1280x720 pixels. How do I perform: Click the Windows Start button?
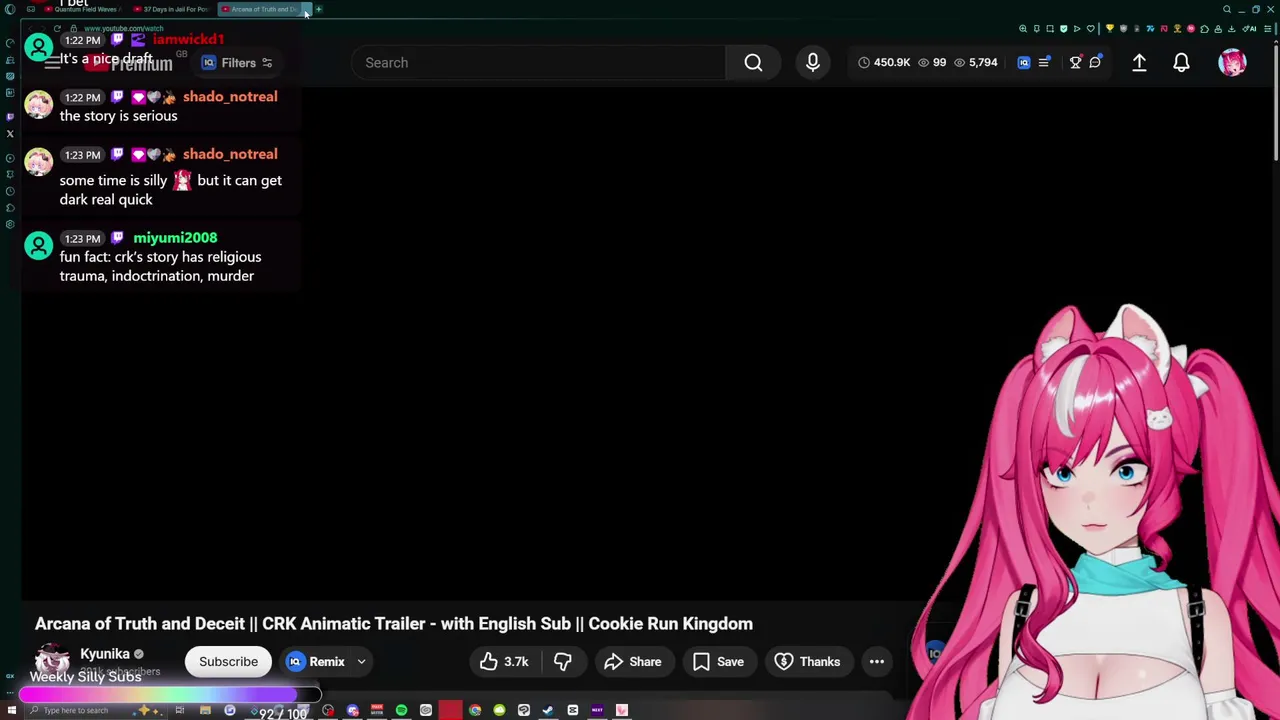click(10, 711)
